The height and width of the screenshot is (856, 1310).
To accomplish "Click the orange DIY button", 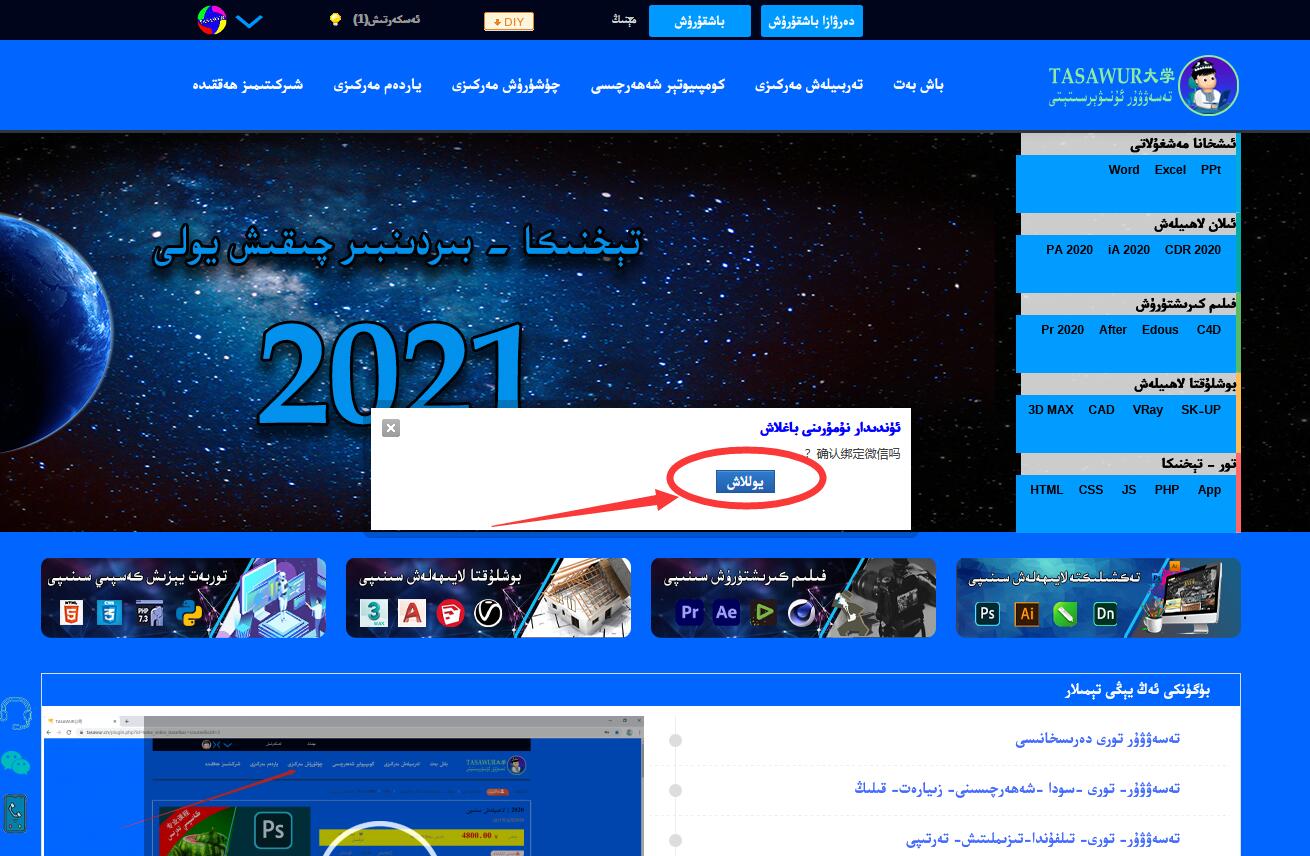I will pyautogui.click(x=509, y=22).
